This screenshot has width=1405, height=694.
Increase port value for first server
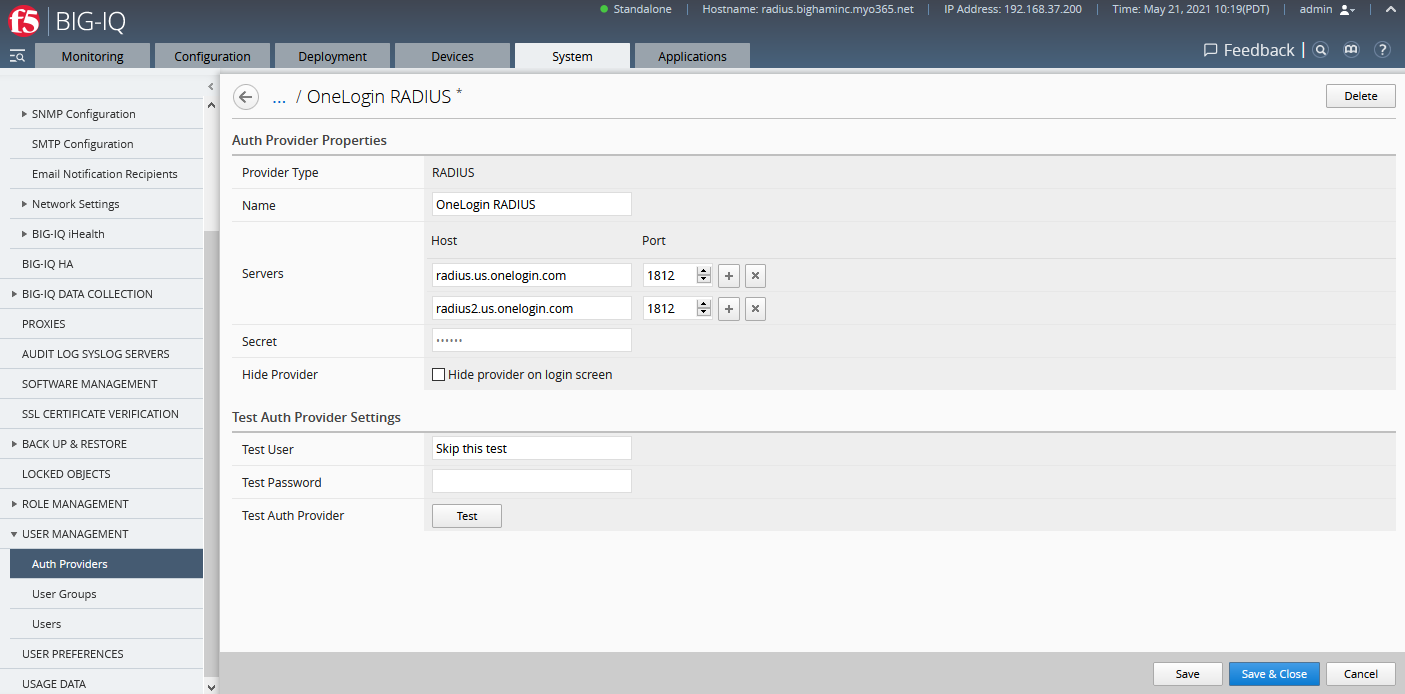point(704,271)
